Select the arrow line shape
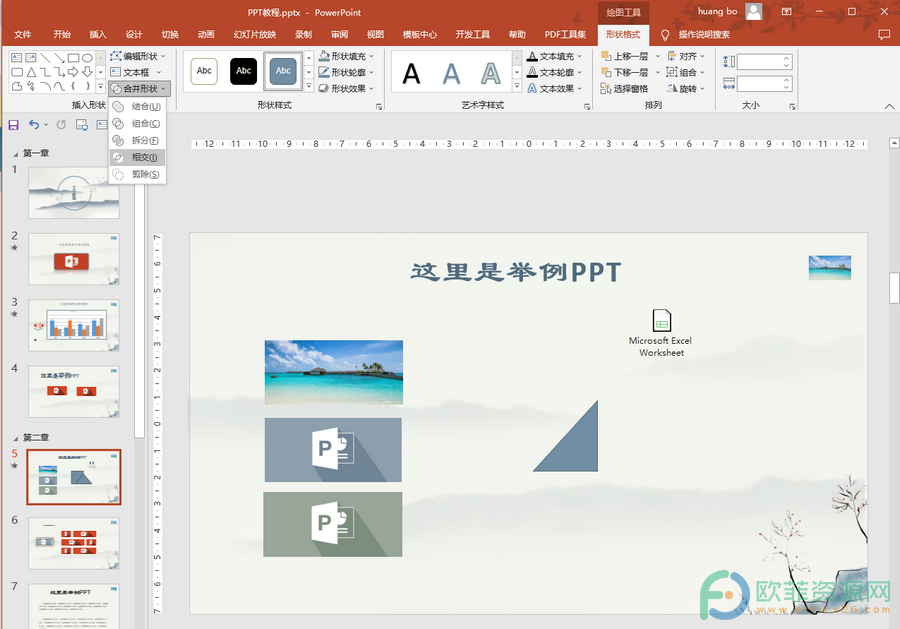 pos(59,58)
